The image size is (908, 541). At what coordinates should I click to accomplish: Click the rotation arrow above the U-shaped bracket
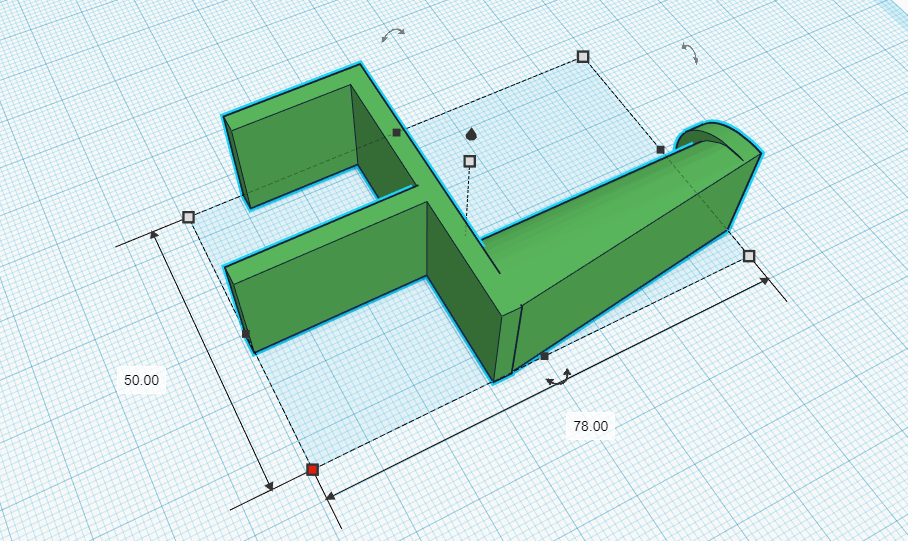[x=393, y=34]
